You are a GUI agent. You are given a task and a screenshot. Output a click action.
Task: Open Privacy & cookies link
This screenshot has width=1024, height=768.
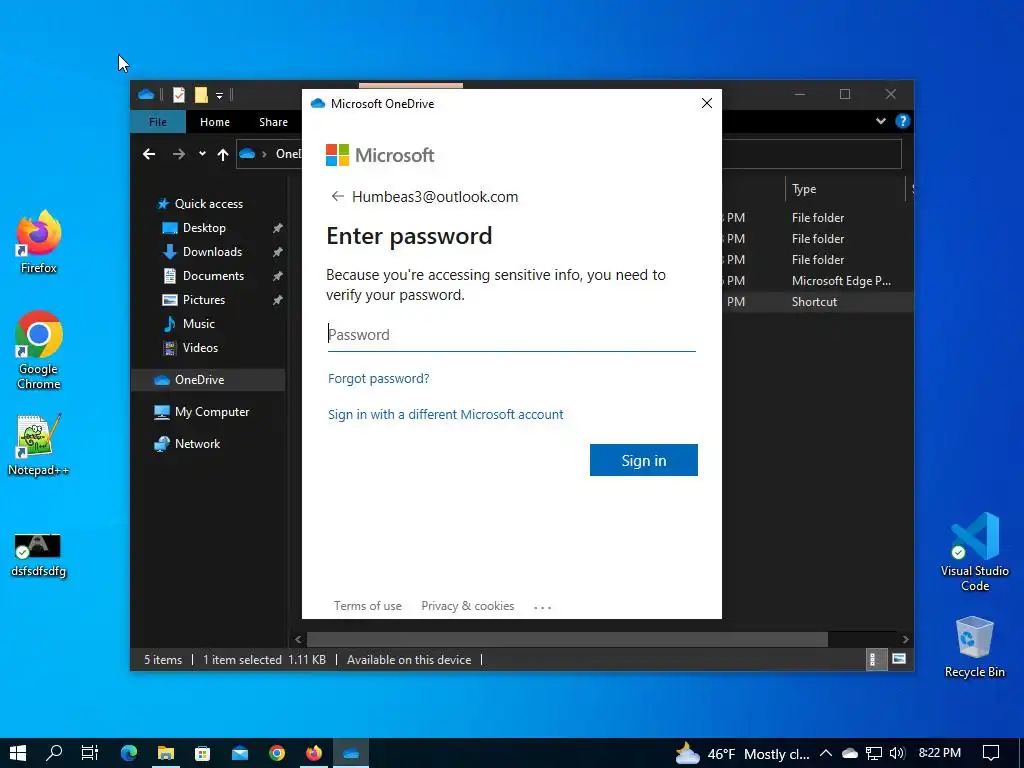(x=468, y=606)
